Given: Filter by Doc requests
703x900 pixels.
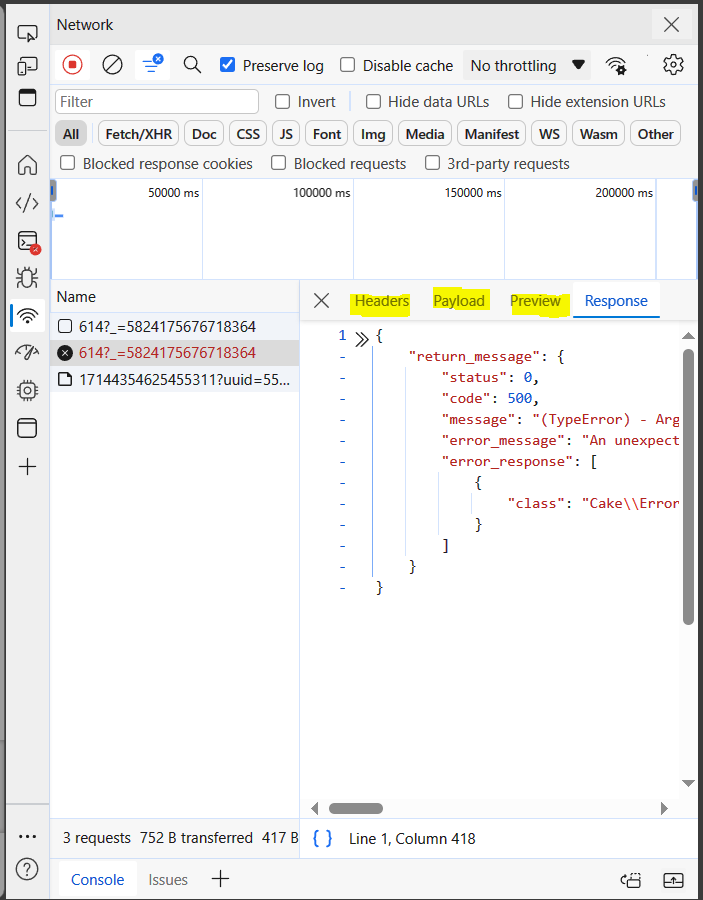Looking at the screenshot, I should (204, 134).
